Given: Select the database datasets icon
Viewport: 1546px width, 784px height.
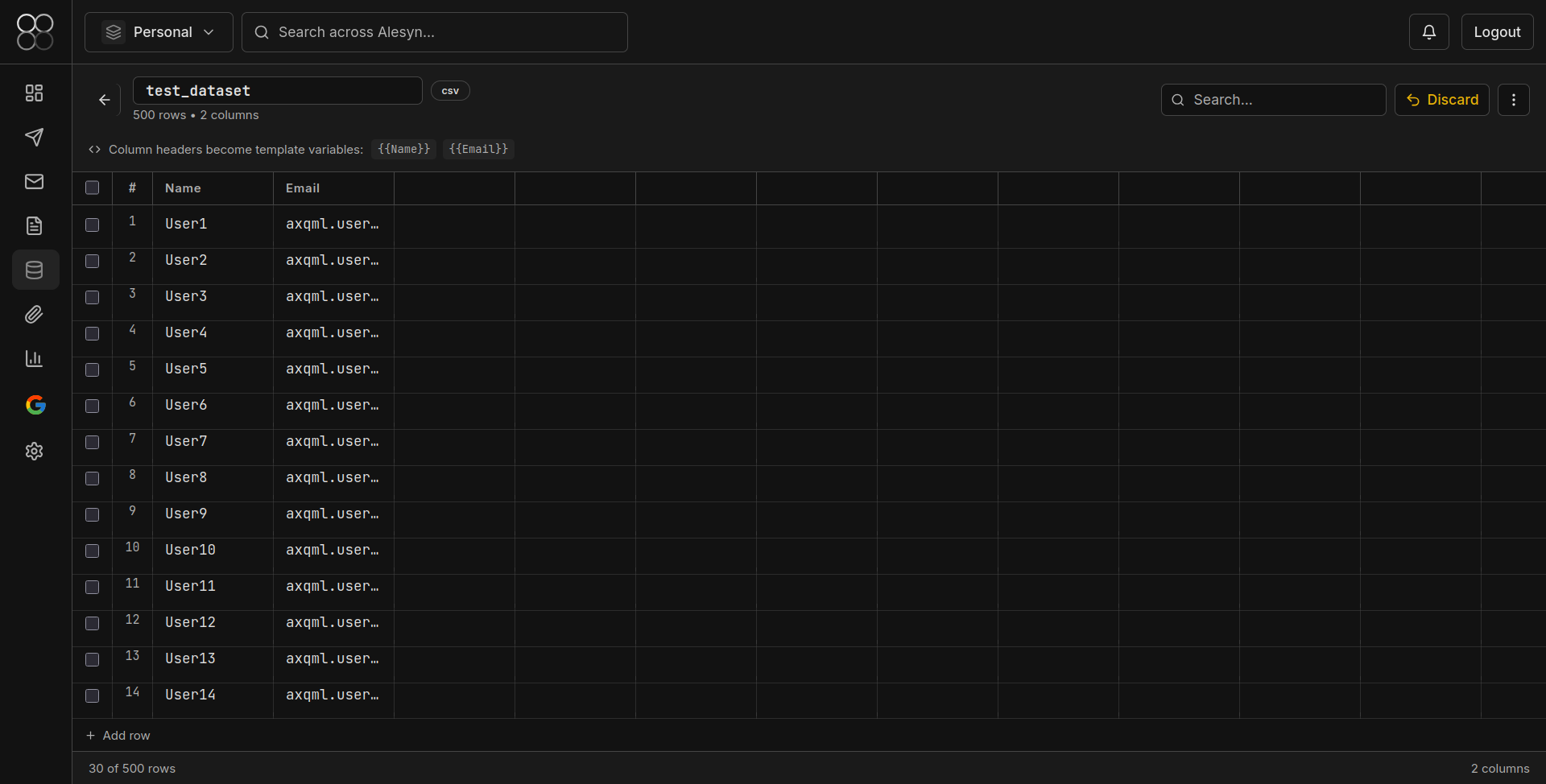Looking at the screenshot, I should pyautogui.click(x=35, y=270).
